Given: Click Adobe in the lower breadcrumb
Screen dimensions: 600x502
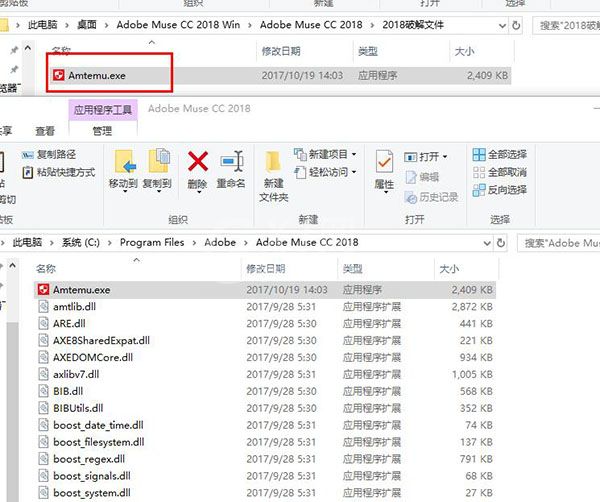Looking at the screenshot, I should tap(220, 243).
